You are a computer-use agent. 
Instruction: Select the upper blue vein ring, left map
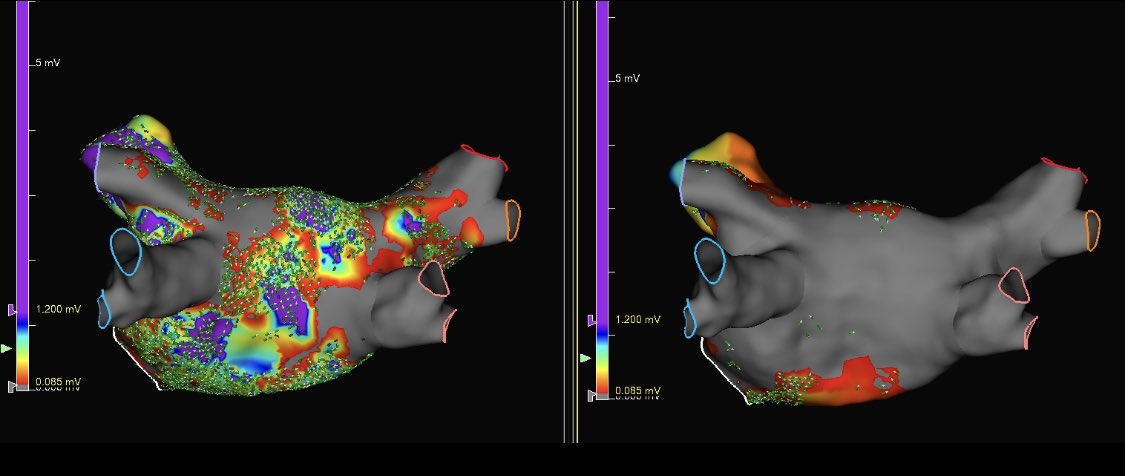[126, 251]
